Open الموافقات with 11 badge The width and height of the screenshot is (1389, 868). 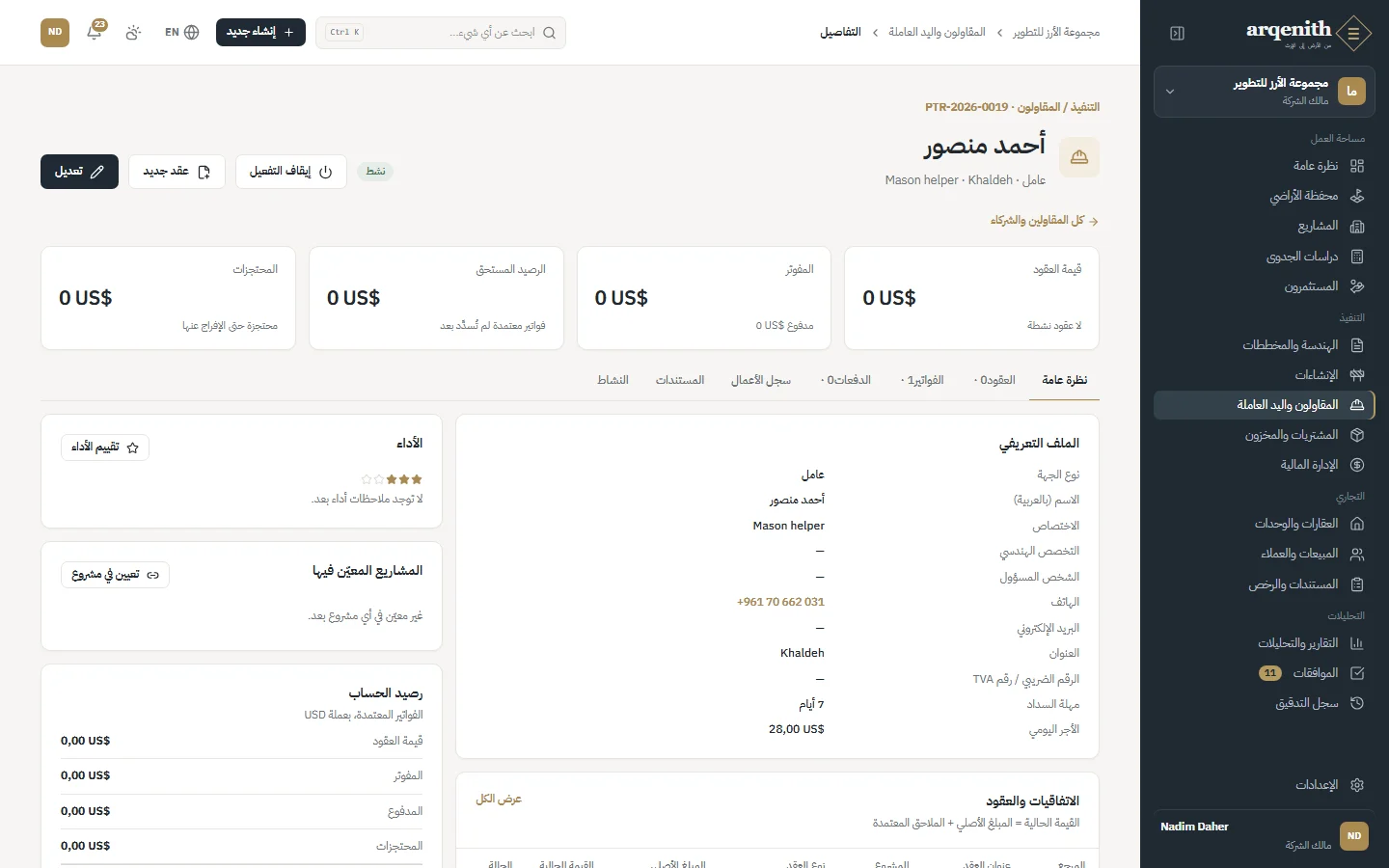[1265, 673]
